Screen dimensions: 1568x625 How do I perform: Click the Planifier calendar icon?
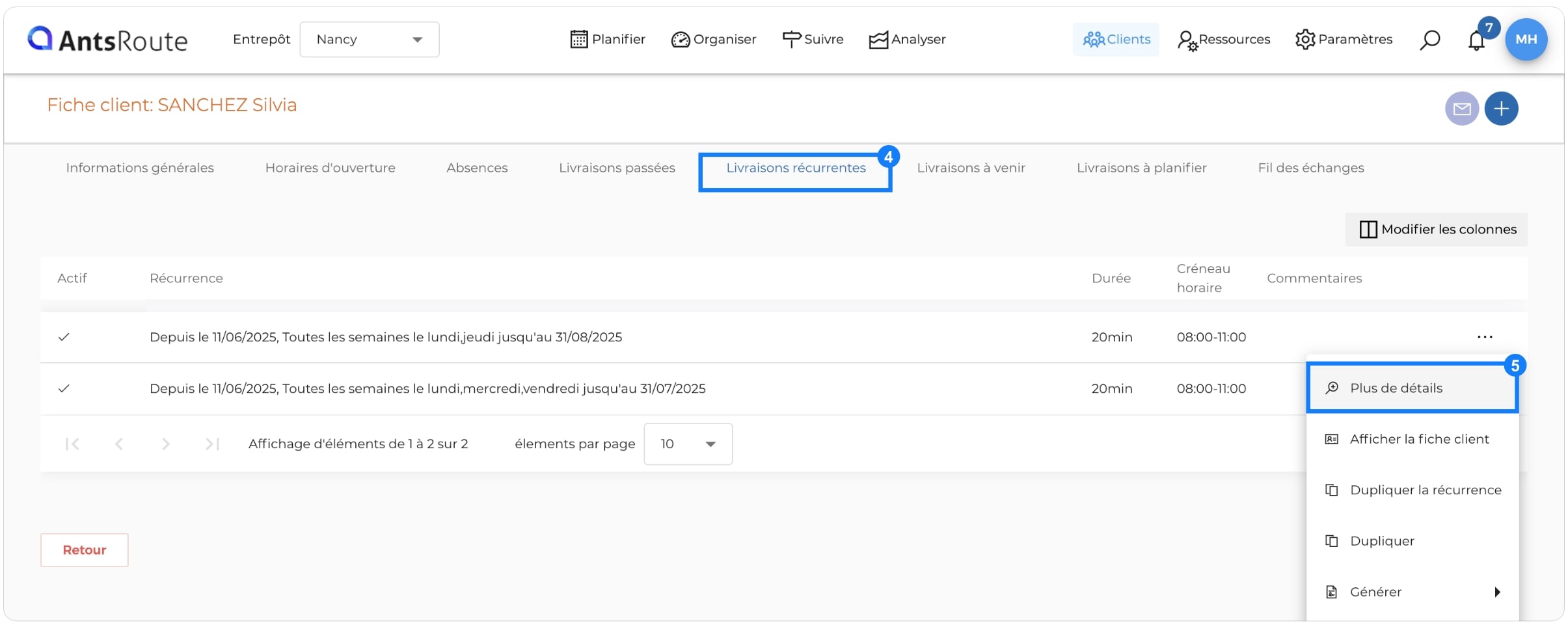[578, 40]
